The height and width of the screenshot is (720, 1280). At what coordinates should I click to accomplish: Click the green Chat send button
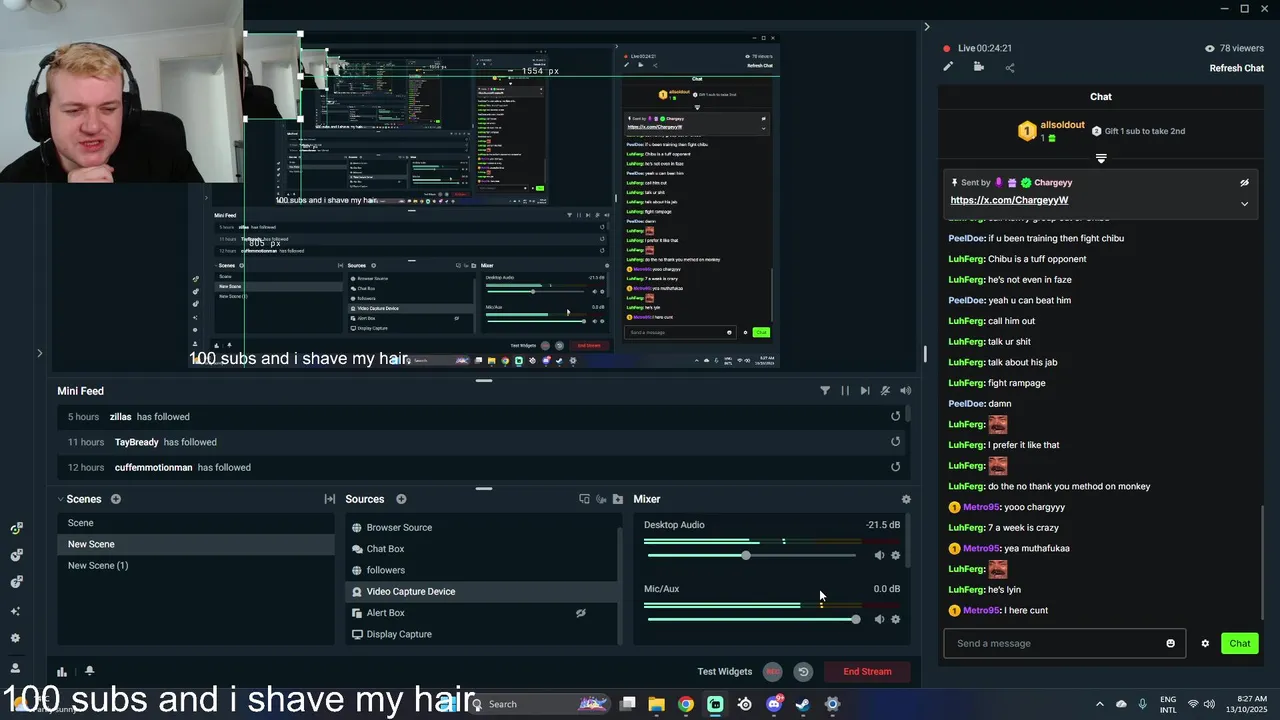coord(1240,643)
